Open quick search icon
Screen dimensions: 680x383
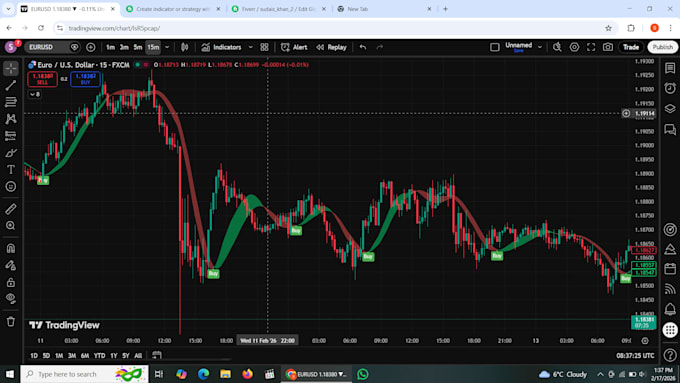tap(557, 47)
